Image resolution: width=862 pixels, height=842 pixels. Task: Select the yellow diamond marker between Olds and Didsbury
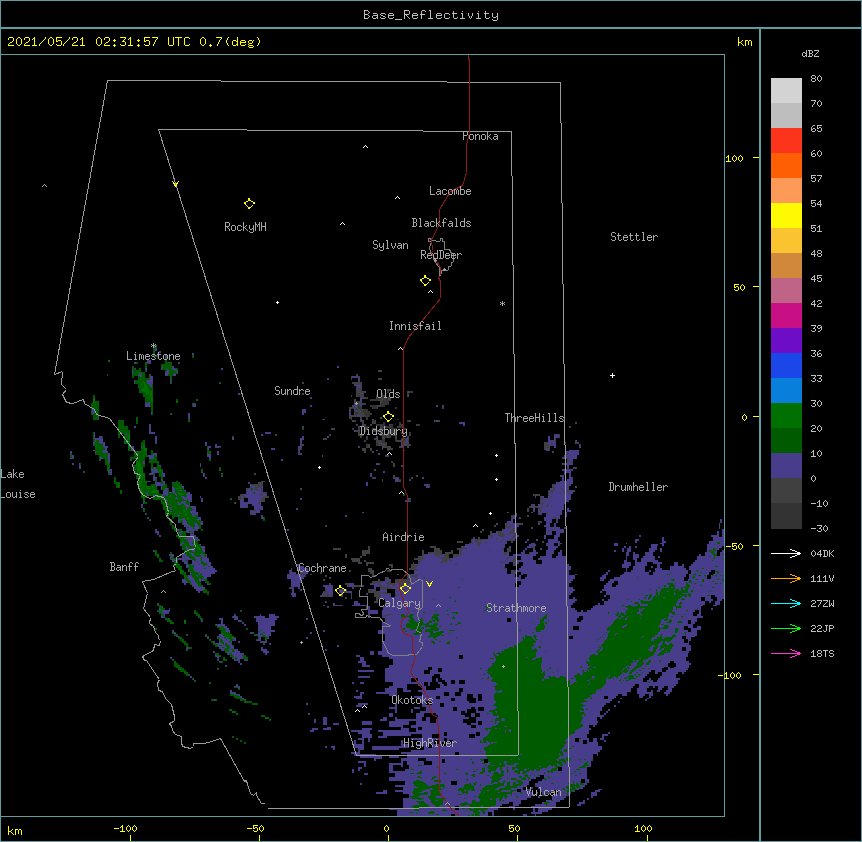(388, 417)
